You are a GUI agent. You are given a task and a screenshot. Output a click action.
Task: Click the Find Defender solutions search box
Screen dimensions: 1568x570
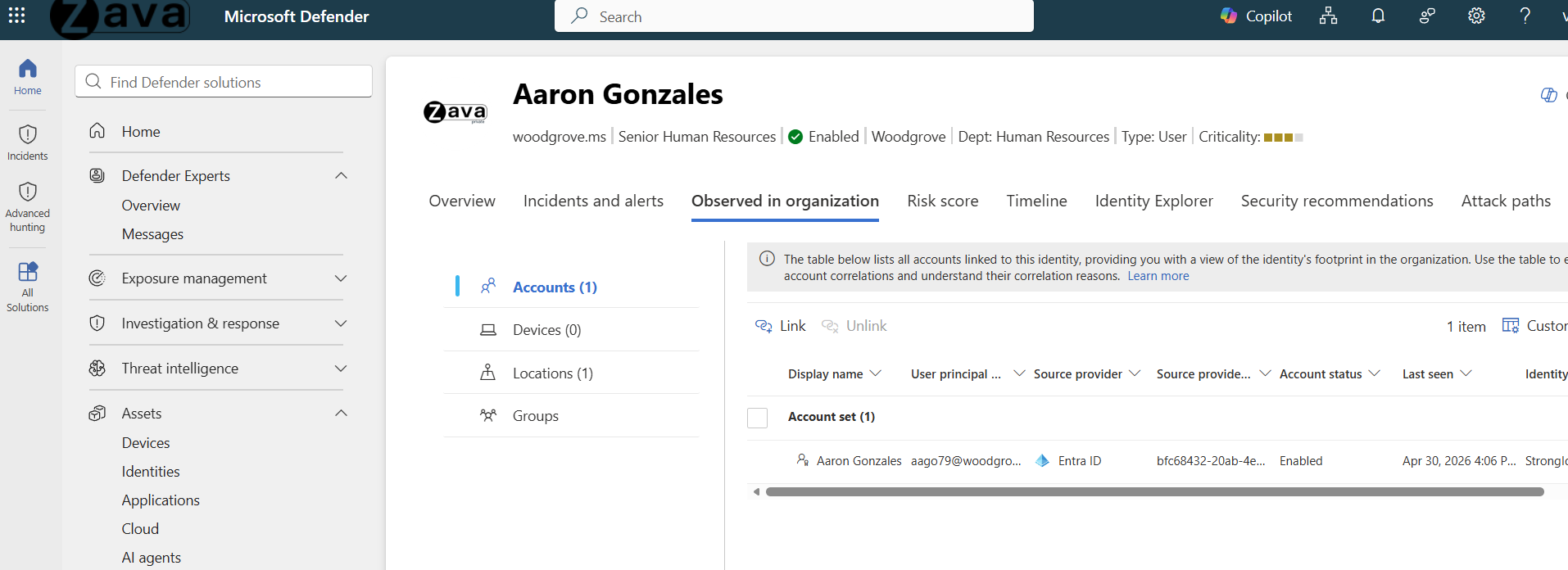tap(224, 82)
